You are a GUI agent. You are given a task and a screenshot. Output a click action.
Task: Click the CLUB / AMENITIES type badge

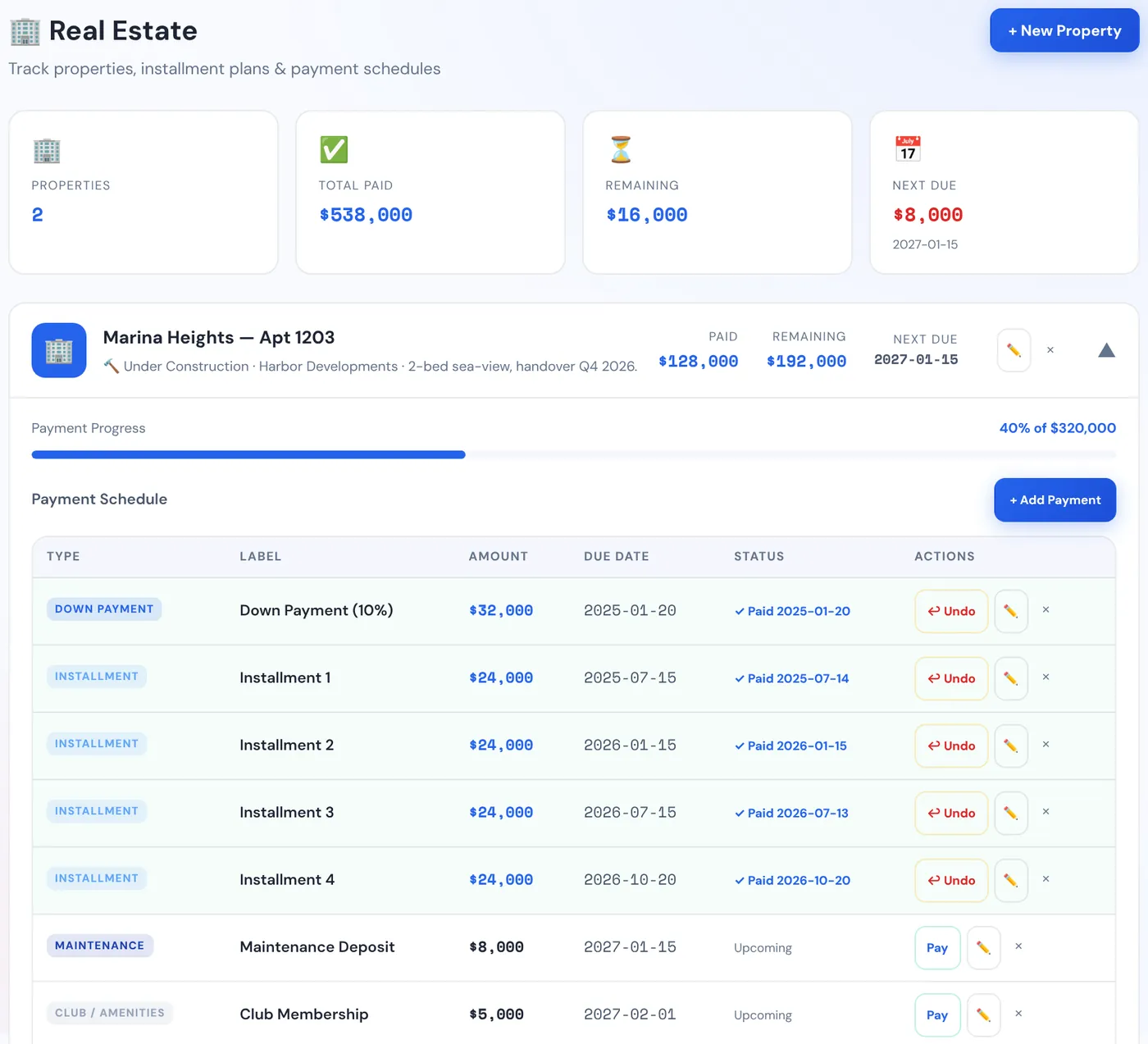point(110,1013)
